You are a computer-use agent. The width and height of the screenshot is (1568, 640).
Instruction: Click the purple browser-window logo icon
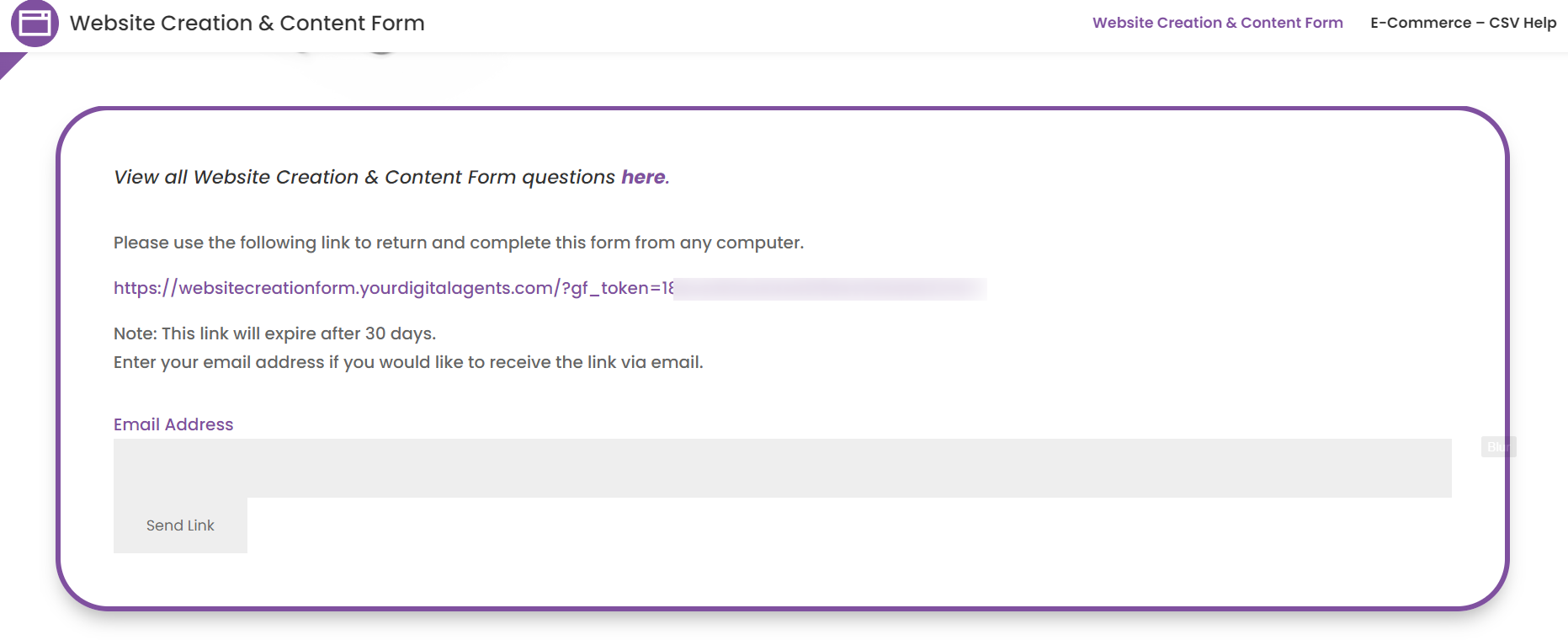pos(35,24)
